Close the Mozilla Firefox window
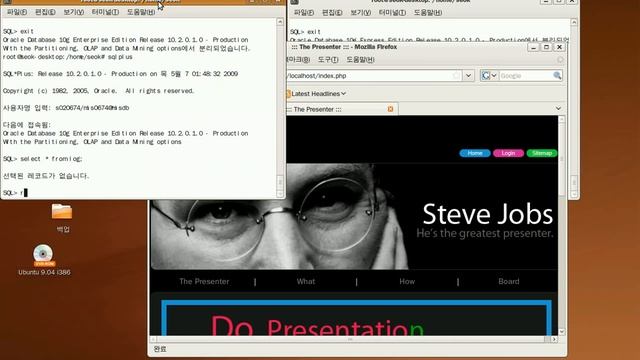Screen dimensions: 640x360 [x=560, y=47]
